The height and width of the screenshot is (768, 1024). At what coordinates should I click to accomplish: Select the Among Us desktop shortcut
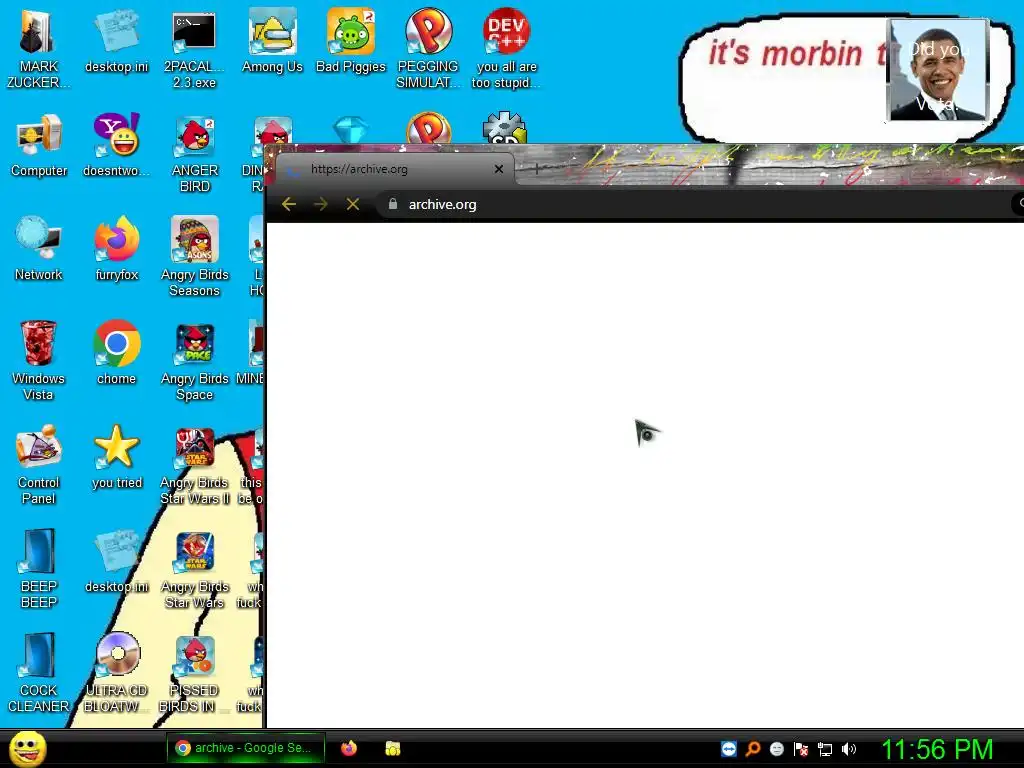272,42
